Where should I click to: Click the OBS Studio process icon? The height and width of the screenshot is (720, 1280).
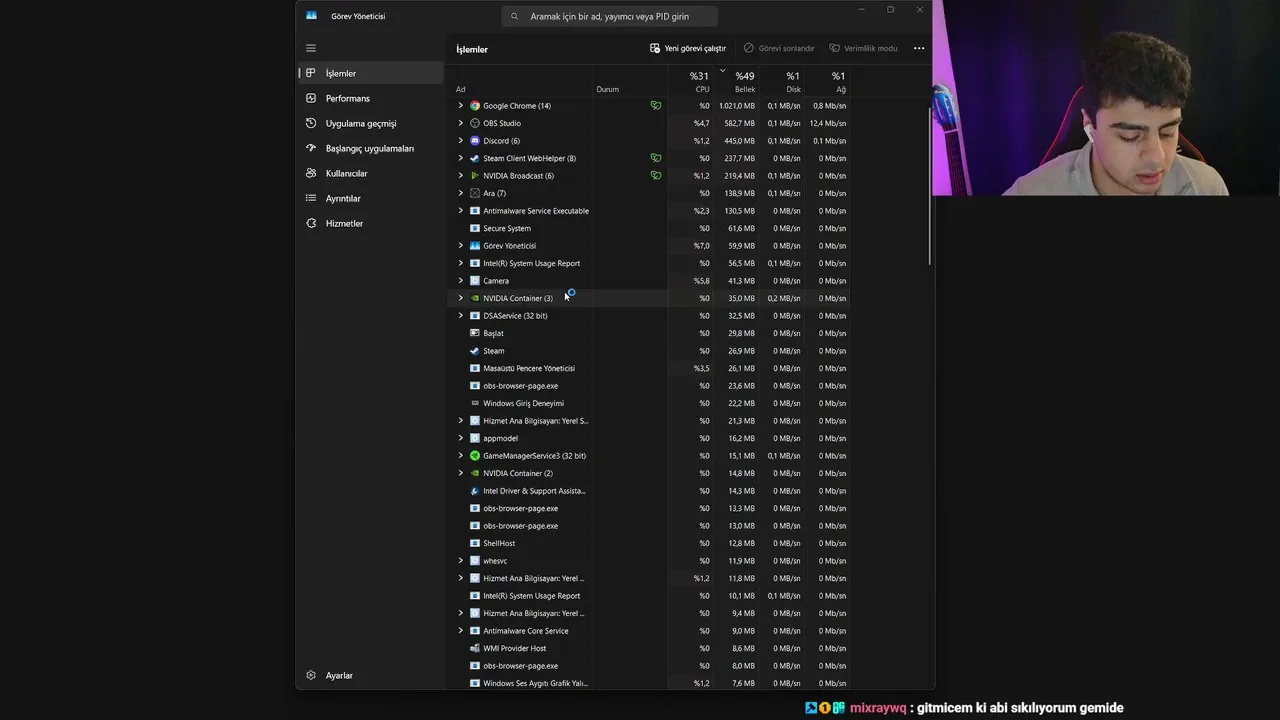[x=475, y=123]
